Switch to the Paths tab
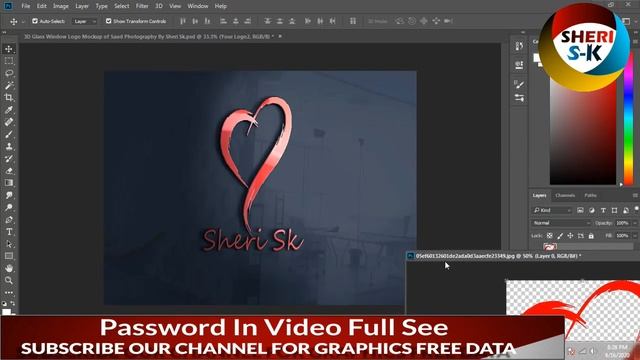Viewport: 640px width, 360px height. [591, 196]
